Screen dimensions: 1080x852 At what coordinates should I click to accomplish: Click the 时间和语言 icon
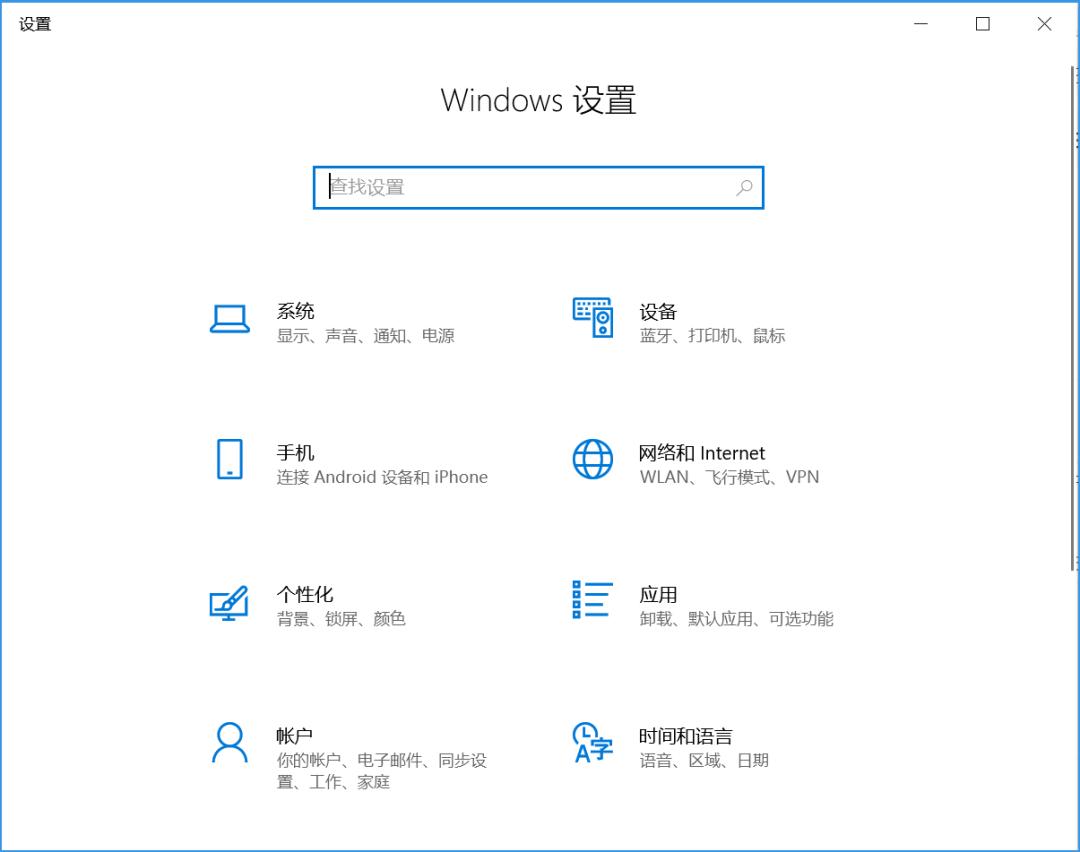pyautogui.click(x=592, y=744)
